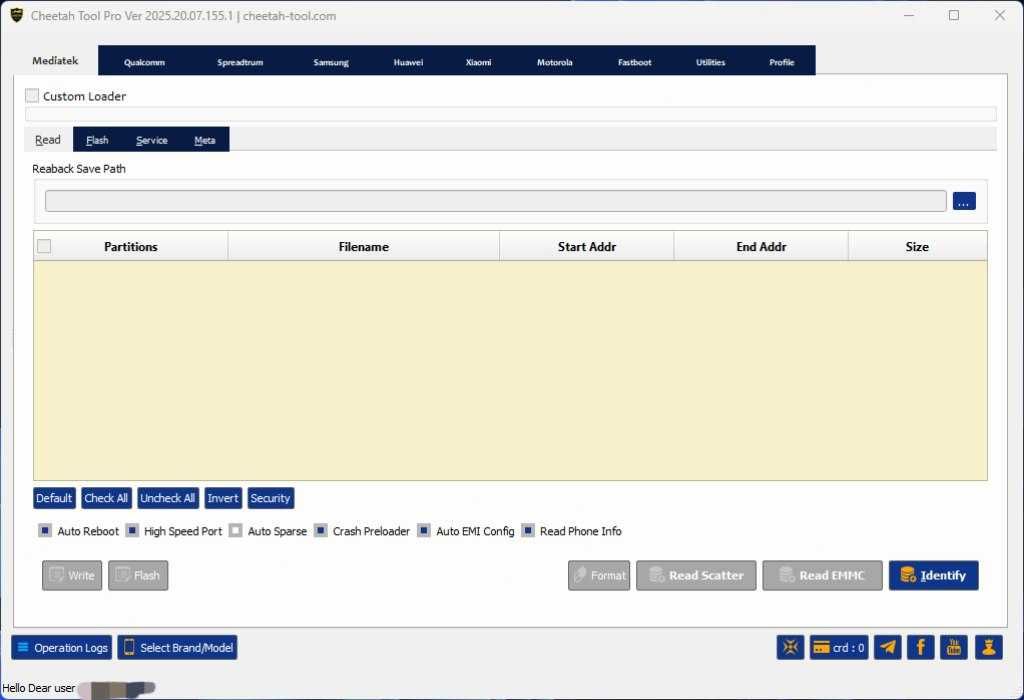Image resolution: width=1024 pixels, height=700 pixels.
Task: Go to the Xiaomi tab
Action: 478,62
